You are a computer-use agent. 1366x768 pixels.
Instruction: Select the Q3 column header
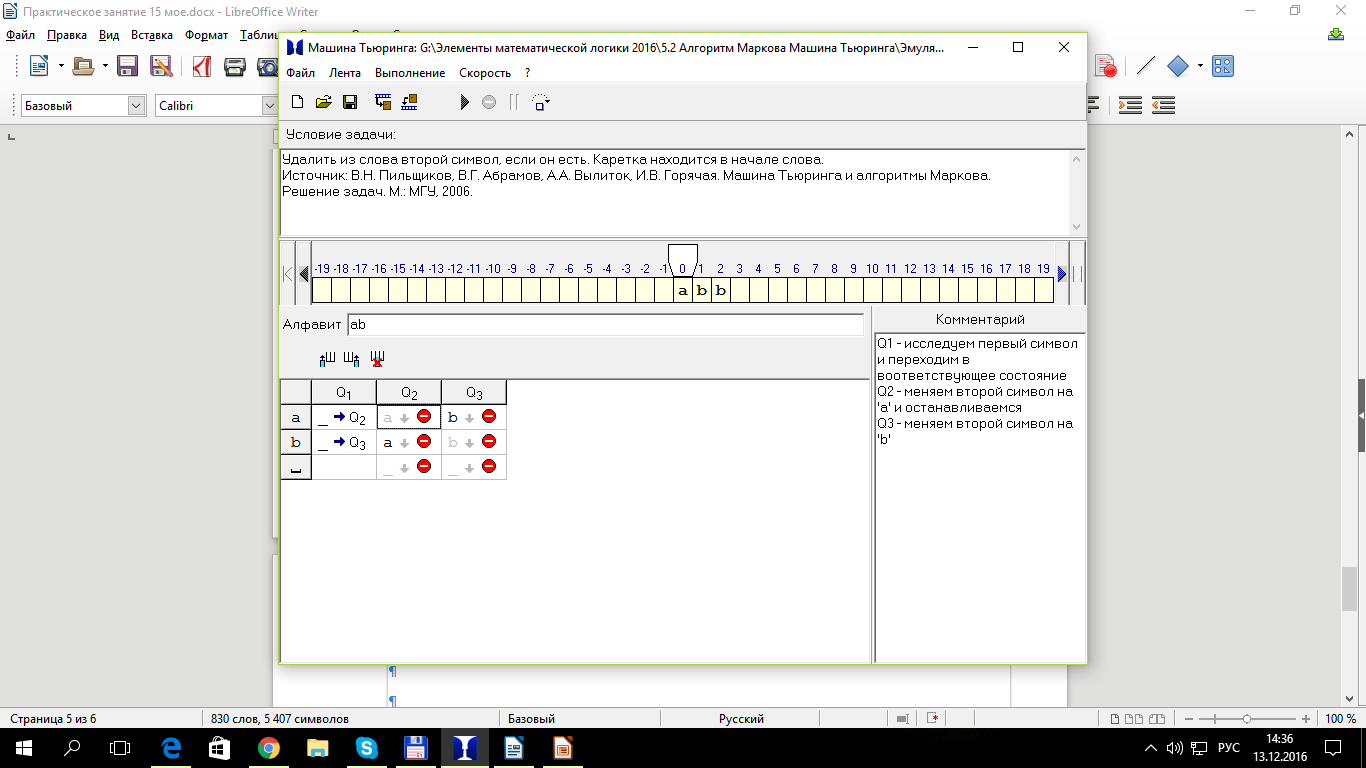pos(474,392)
